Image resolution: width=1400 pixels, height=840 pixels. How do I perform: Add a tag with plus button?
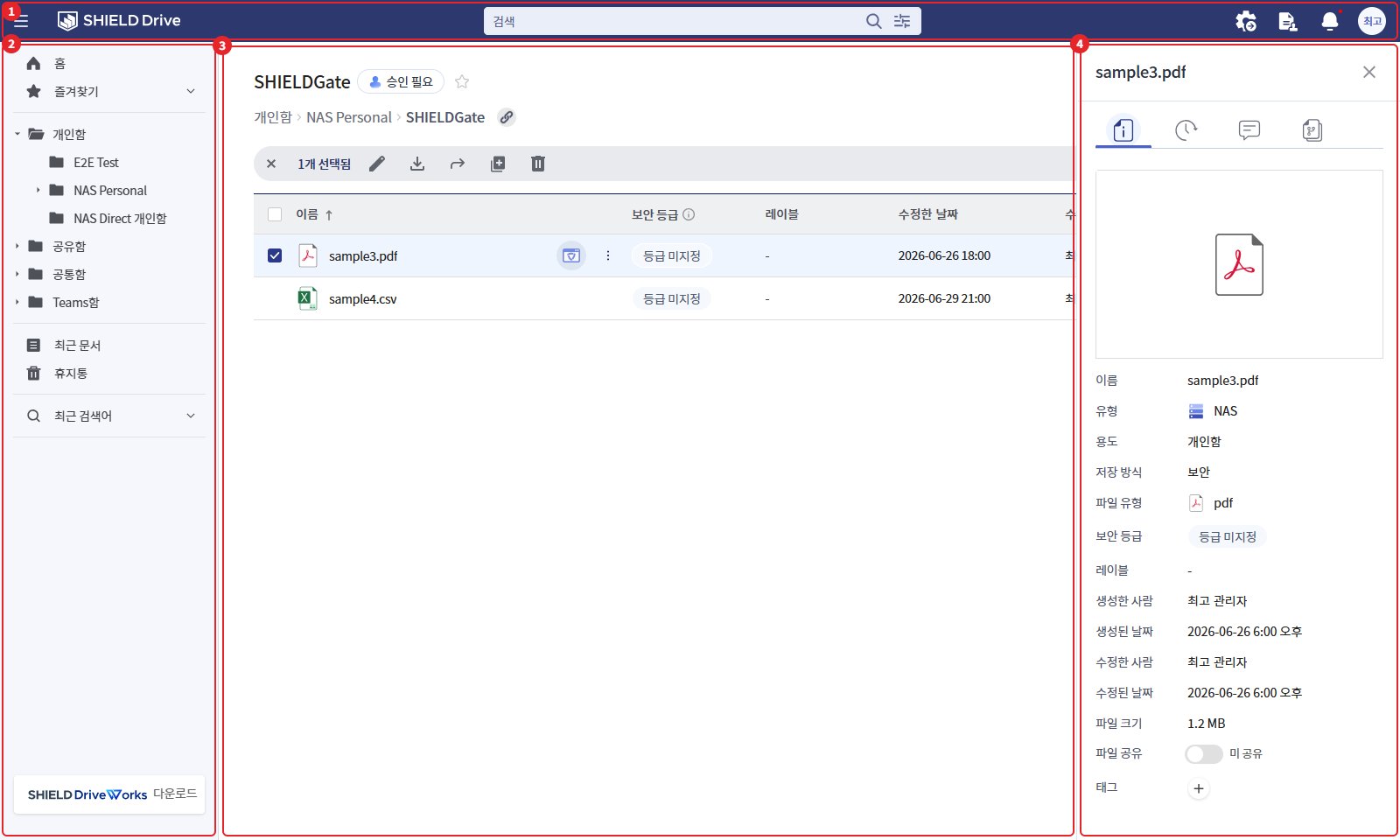1199,788
